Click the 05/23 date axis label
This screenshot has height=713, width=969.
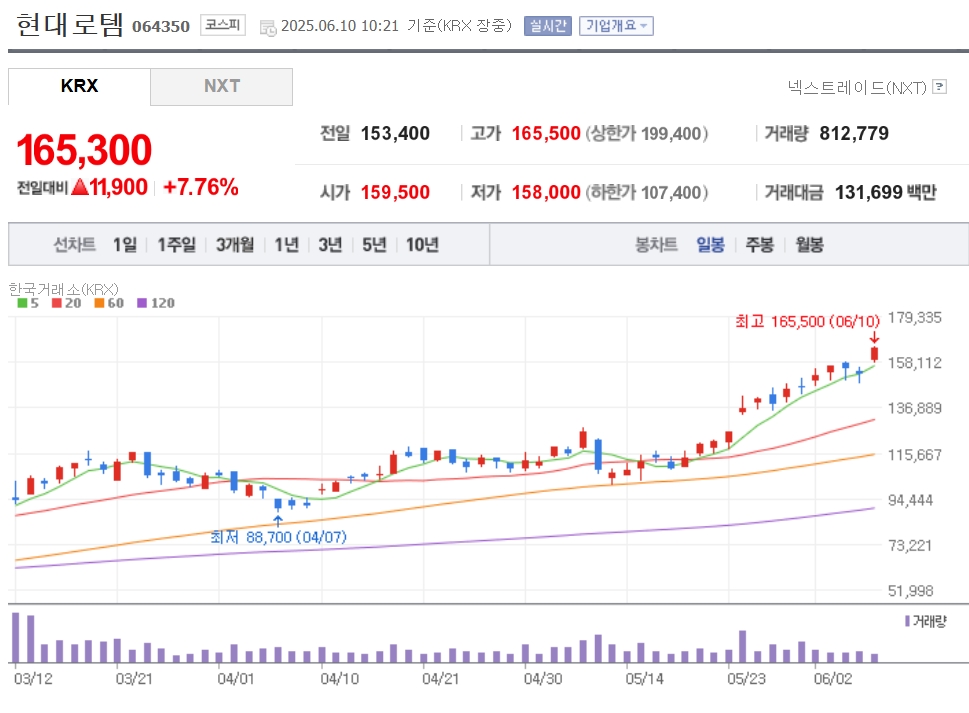747,678
